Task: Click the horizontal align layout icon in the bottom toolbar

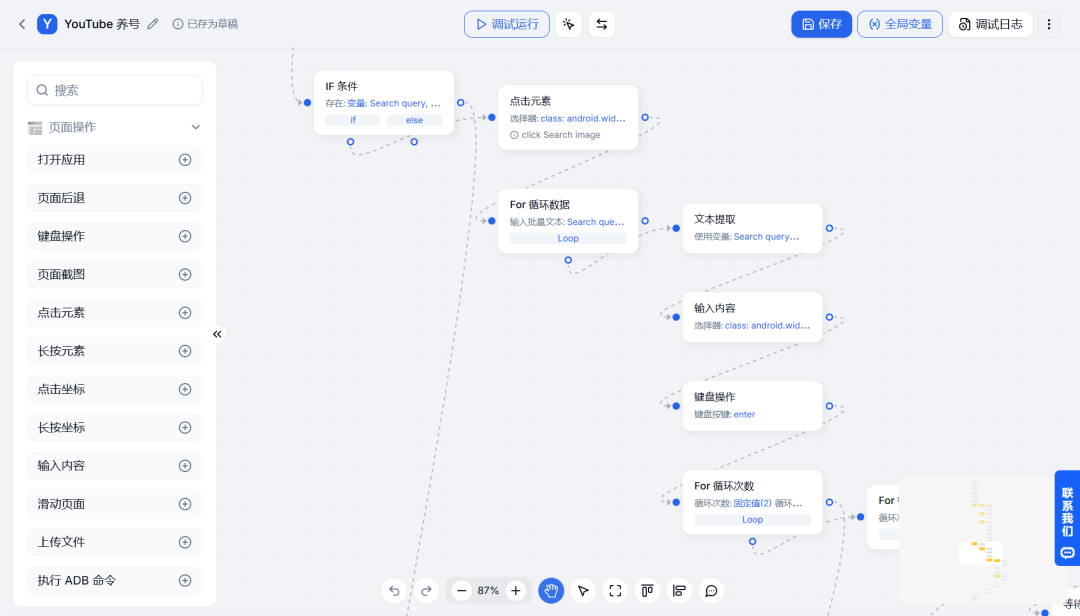Action: [679, 591]
